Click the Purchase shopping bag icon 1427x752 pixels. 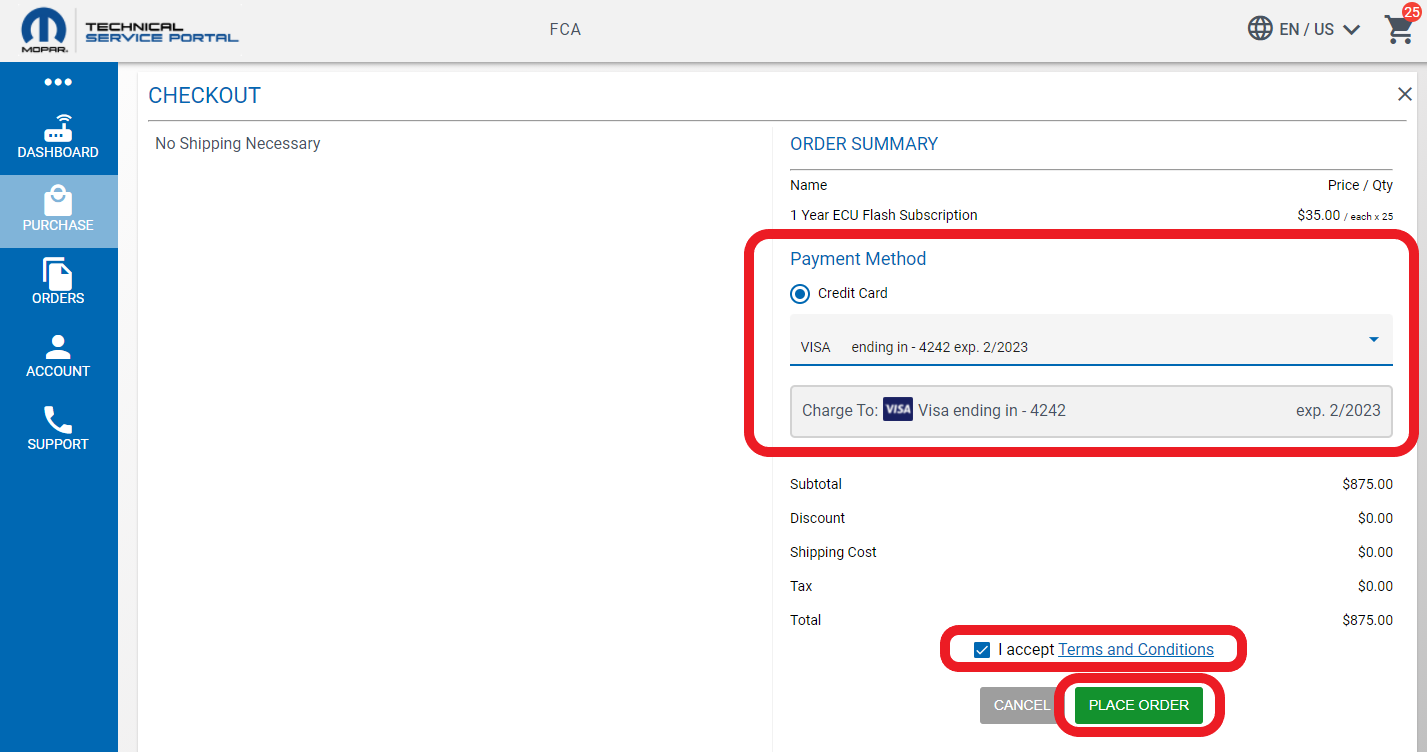pyautogui.click(x=58, y=200)
